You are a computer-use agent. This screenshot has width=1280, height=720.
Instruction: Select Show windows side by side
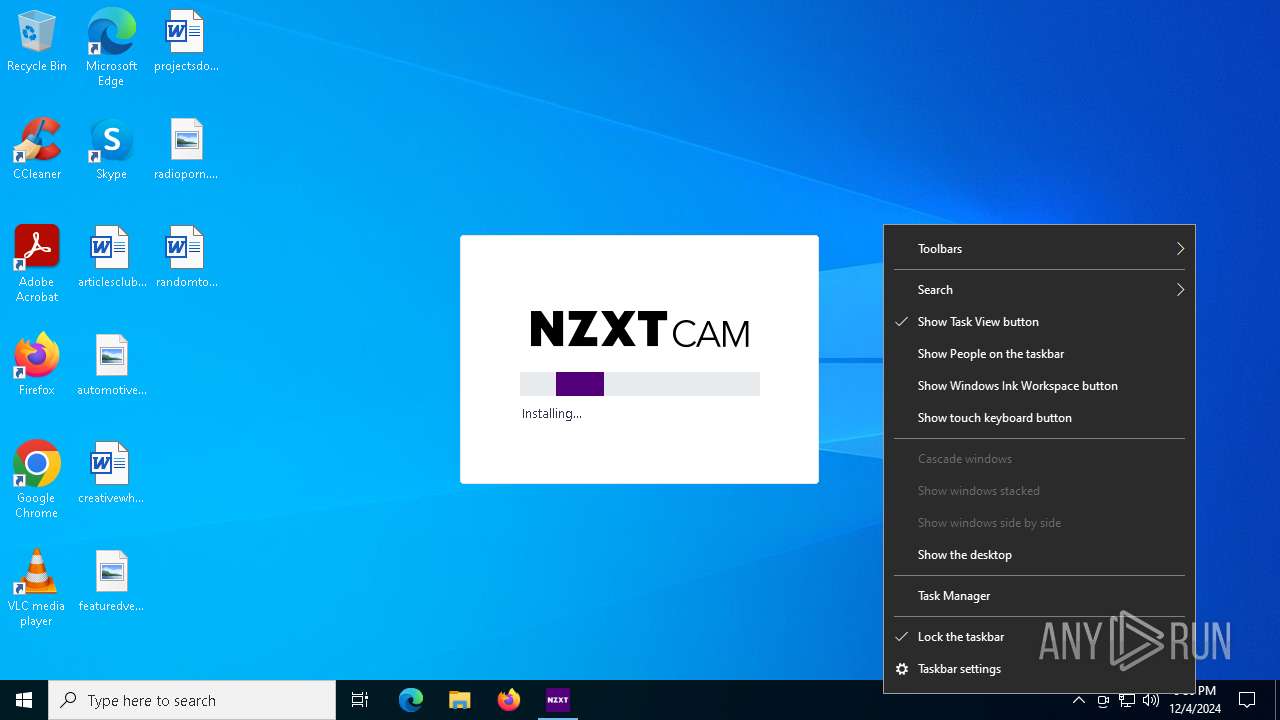point(1039,523)
